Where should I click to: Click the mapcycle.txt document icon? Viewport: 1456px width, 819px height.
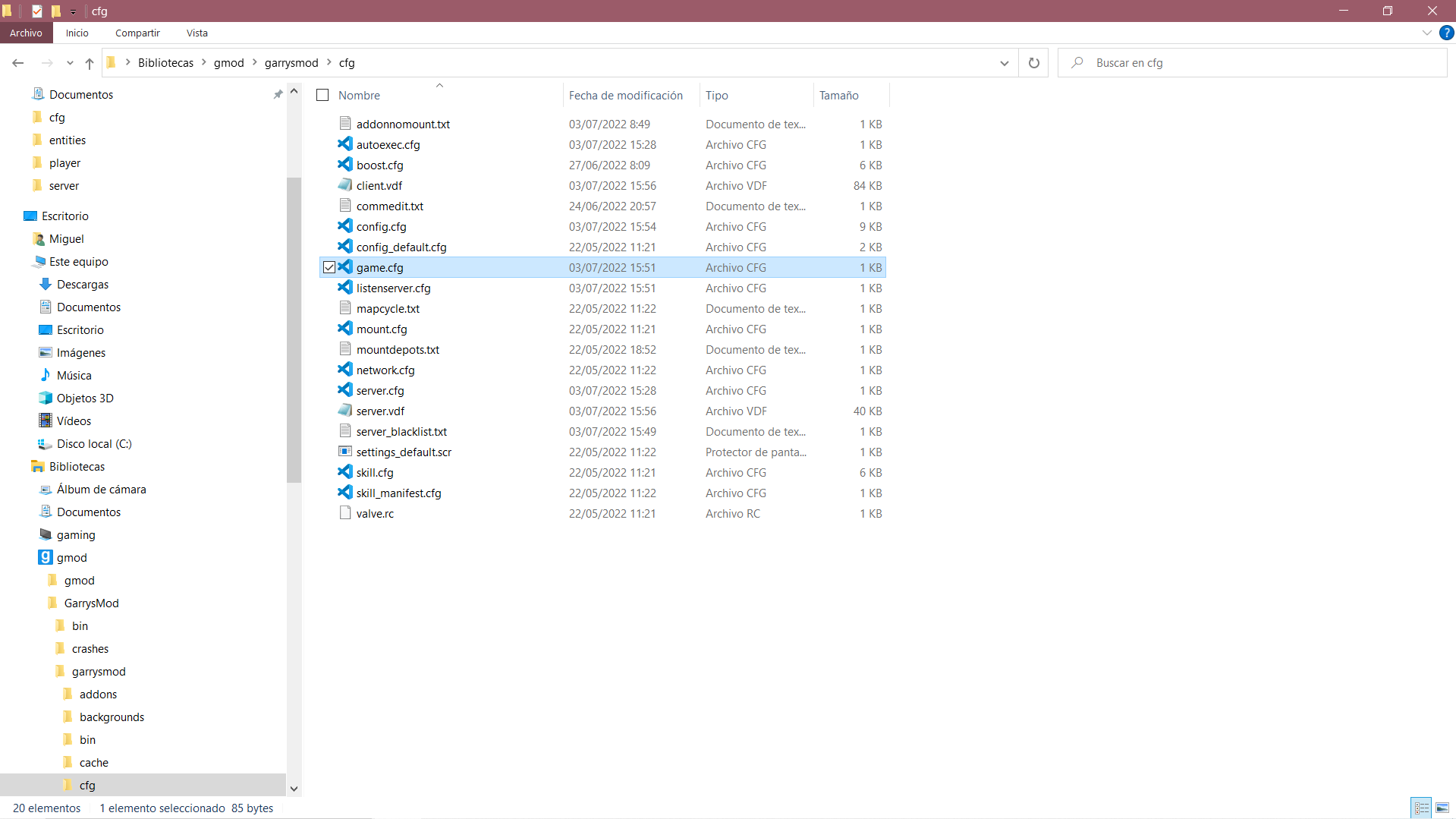click(345, 308)
